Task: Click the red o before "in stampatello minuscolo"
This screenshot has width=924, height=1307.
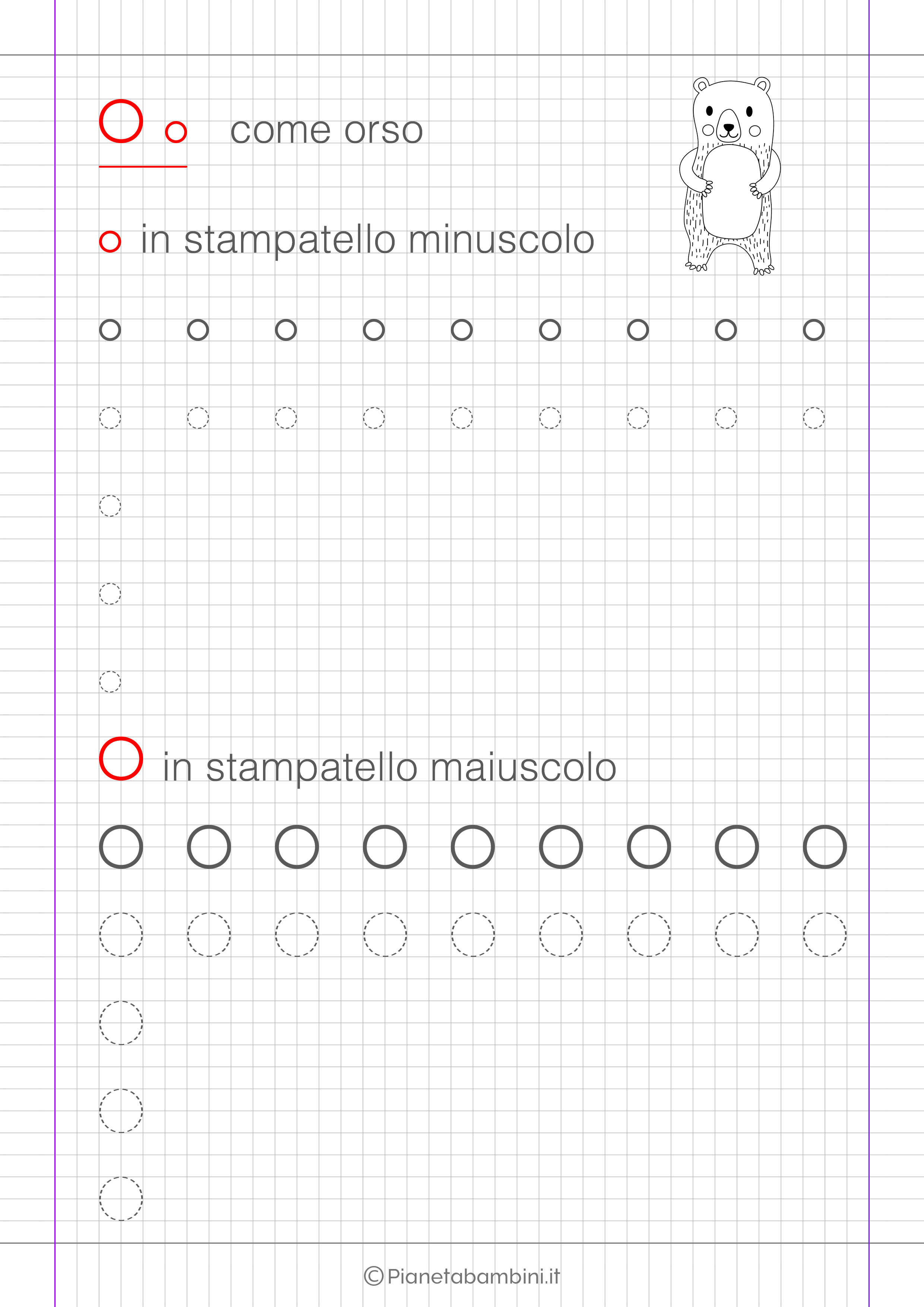Action: pos(110,241)
